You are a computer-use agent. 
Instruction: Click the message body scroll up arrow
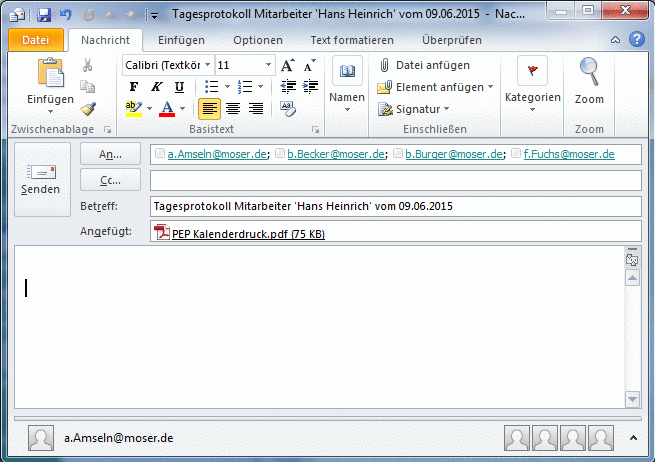tap(632, 278)
